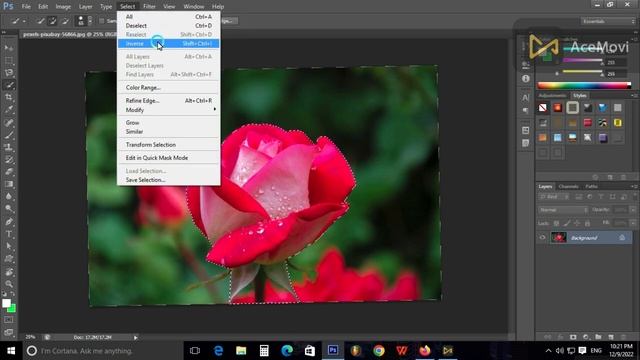This screenshot has width=640, height=360.
Task: Click the New Selection option icon
Action: coord(40,21)
